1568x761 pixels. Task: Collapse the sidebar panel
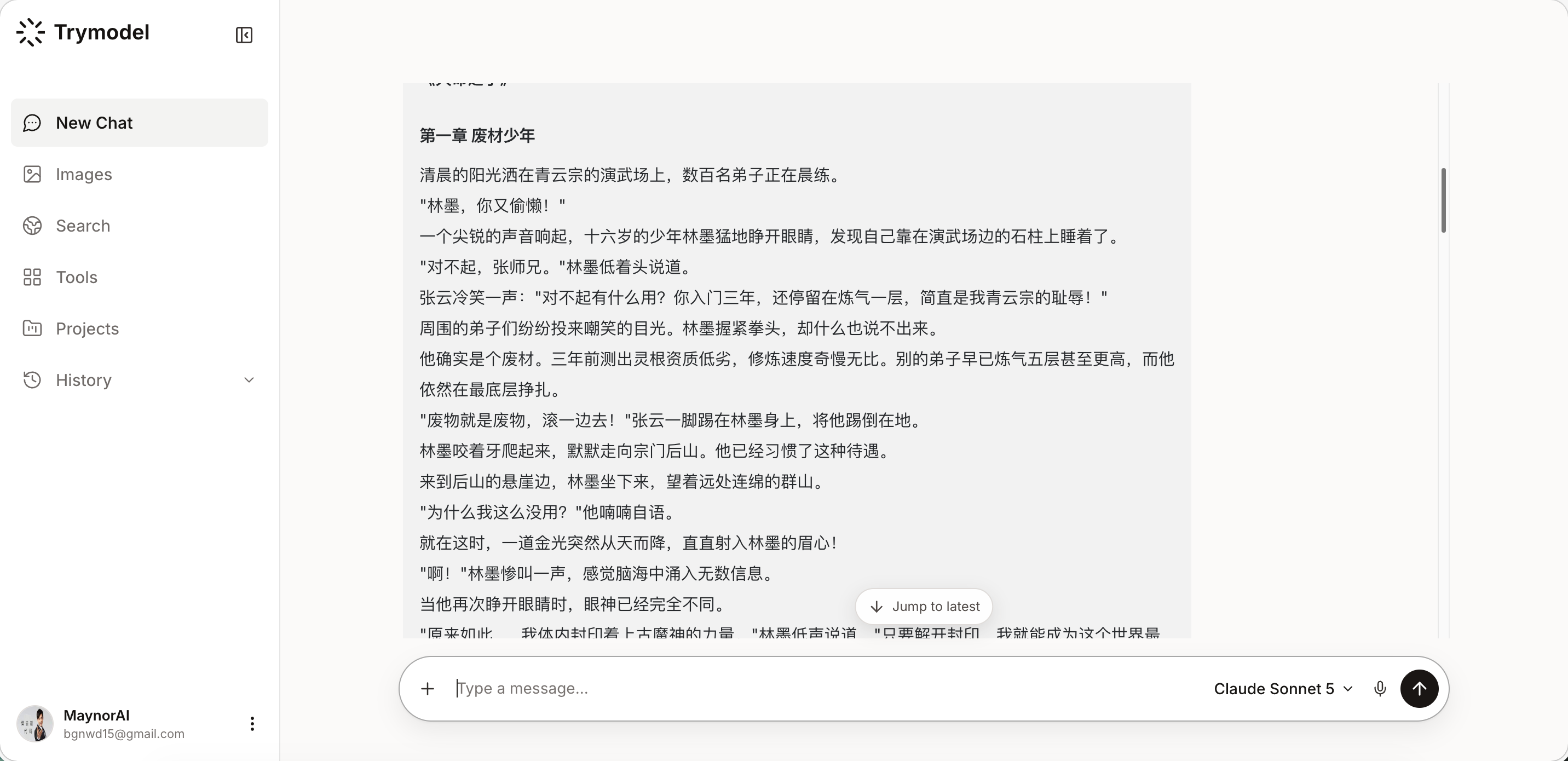coord(244,35)
